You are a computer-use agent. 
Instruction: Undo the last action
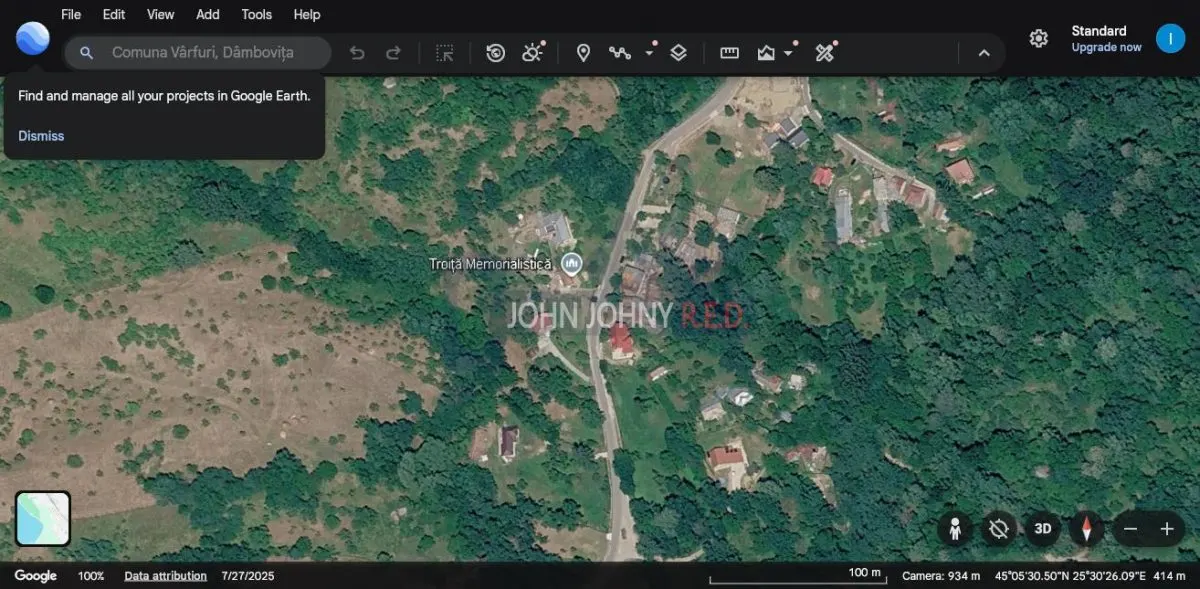(357, 53)
